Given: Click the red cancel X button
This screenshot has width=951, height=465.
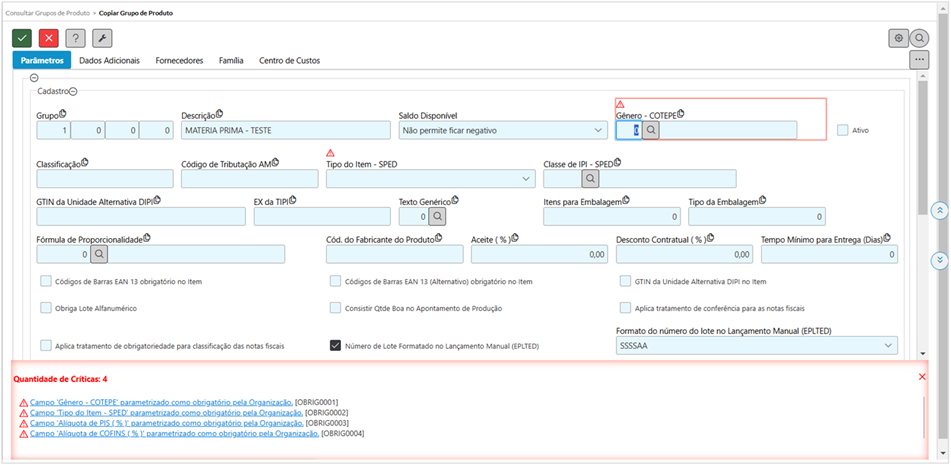Looking at the screenshot, I should click(x=48, y=38).
